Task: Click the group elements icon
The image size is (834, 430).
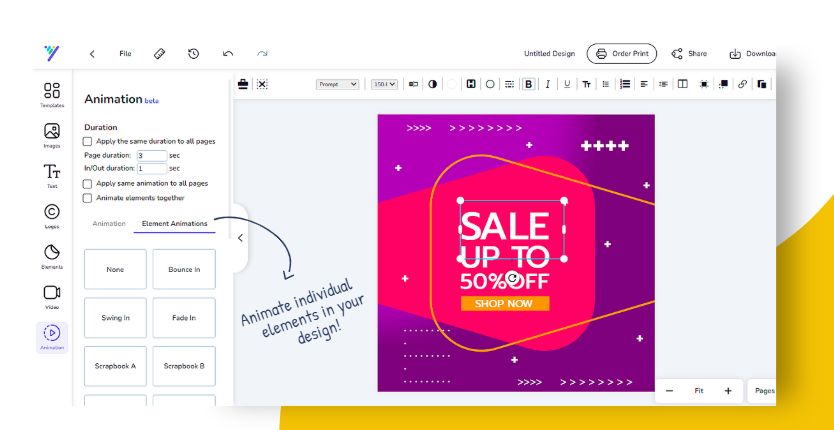Action: pyautogui.click(x=704, y=84)
